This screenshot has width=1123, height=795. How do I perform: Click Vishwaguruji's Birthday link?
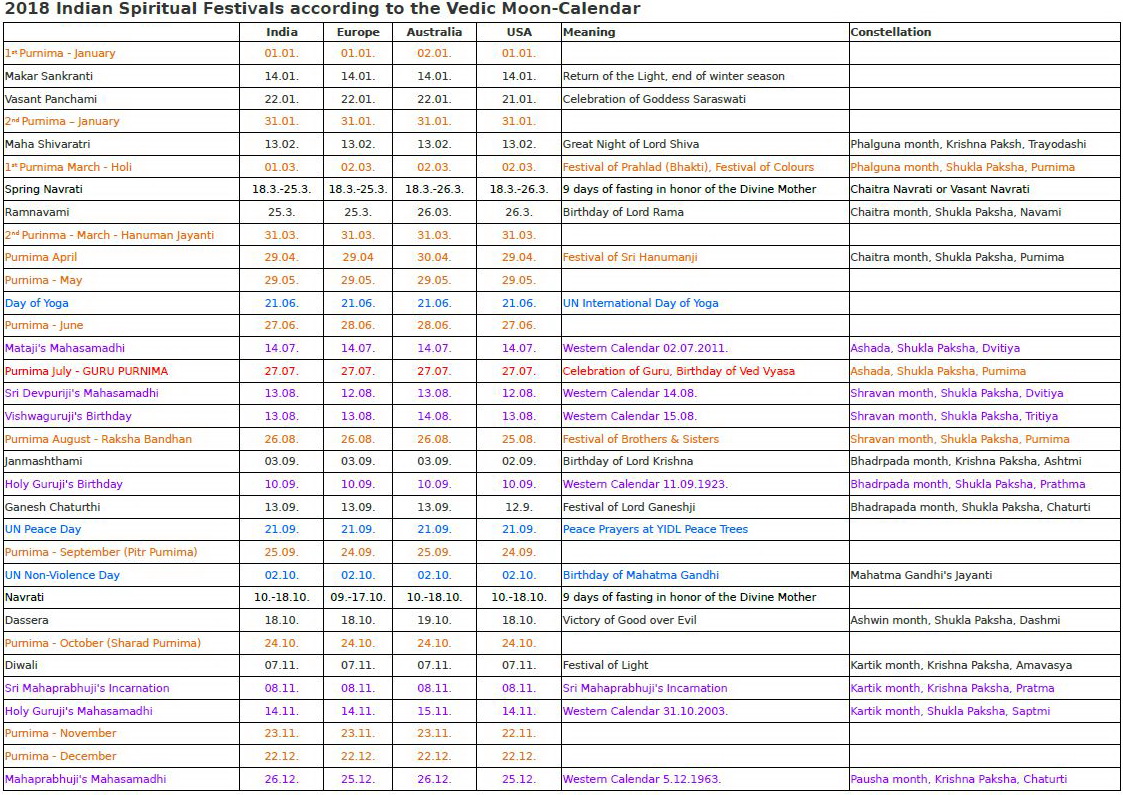[68, 416]
